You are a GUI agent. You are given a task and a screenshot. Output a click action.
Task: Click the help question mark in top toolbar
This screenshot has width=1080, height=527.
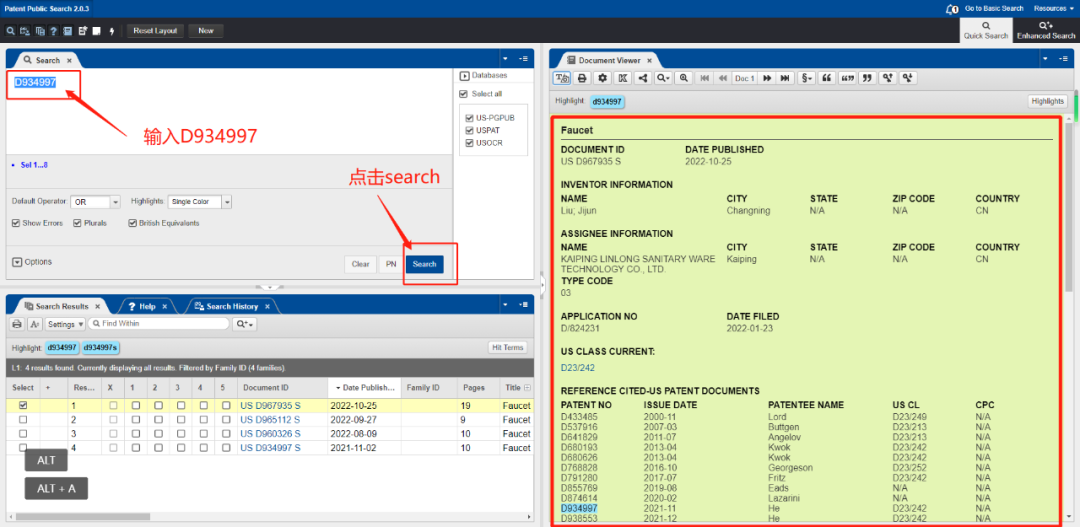click(x=53, y=31)
